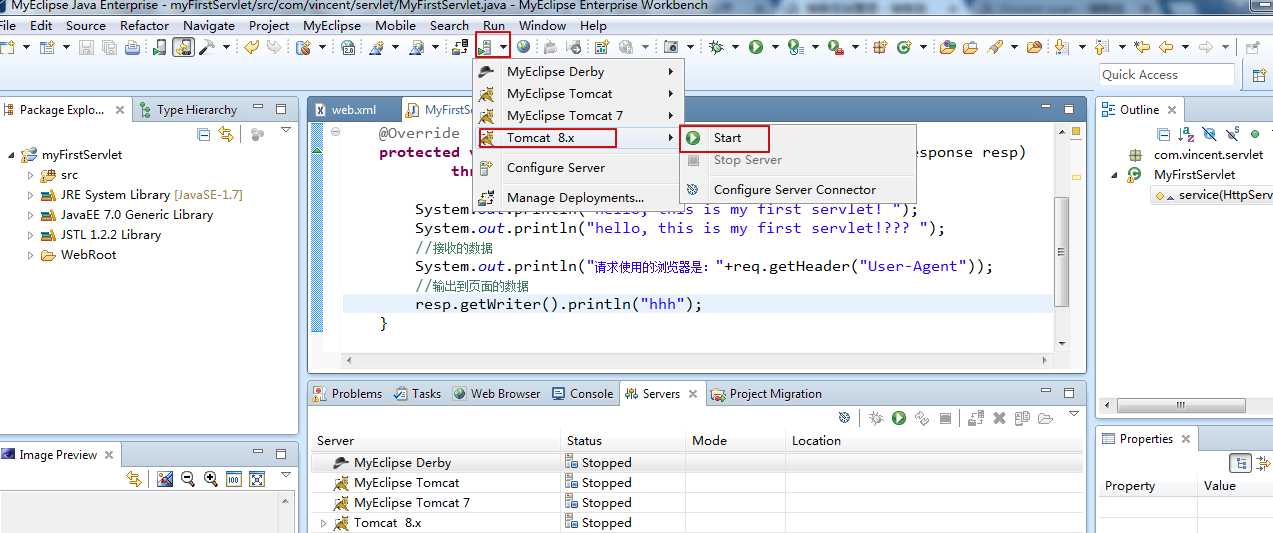Click the Next Annotation down-arrow icon
Viewport: 1273px width, 533px height.
1061,47
